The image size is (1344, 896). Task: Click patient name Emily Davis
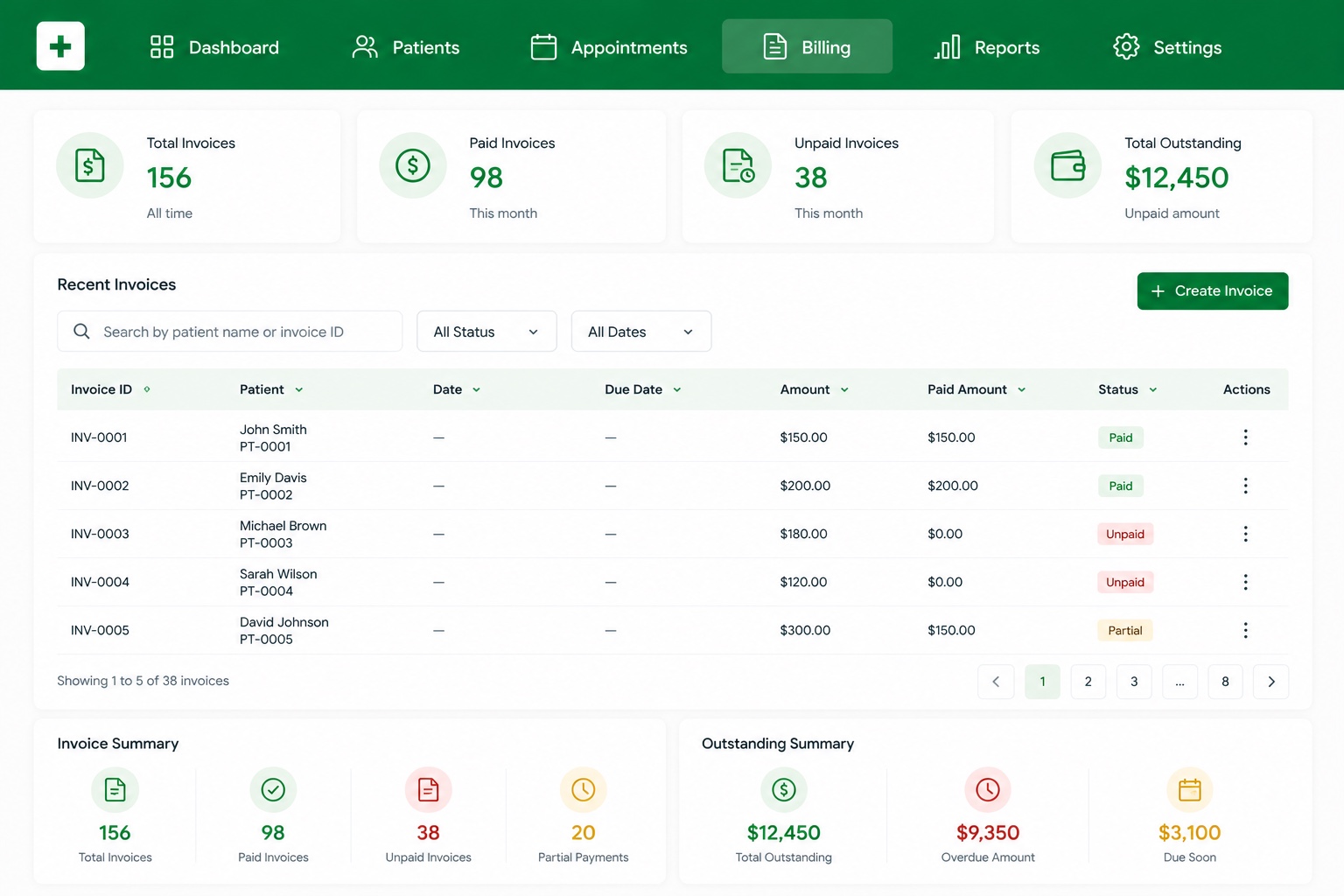click(273, 478)
